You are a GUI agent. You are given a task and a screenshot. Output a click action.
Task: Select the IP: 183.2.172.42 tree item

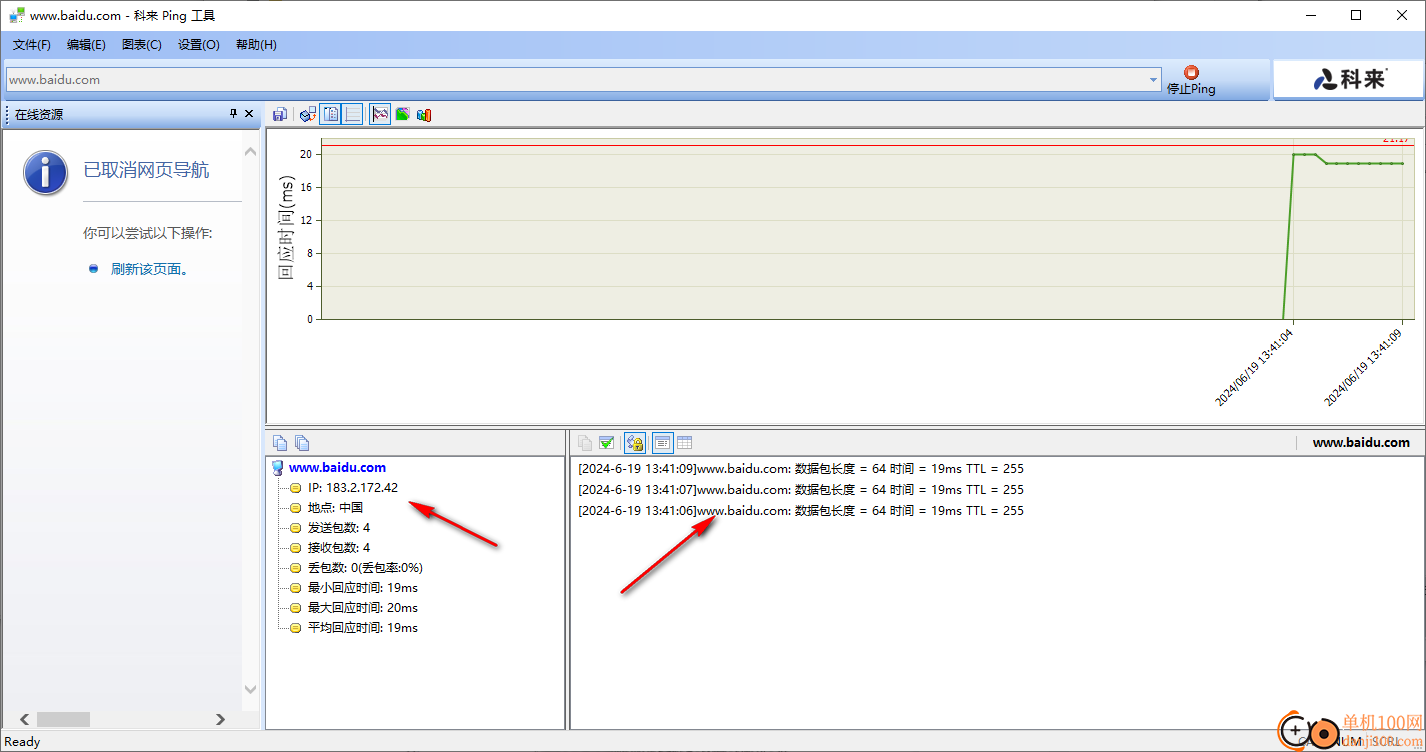353,488
